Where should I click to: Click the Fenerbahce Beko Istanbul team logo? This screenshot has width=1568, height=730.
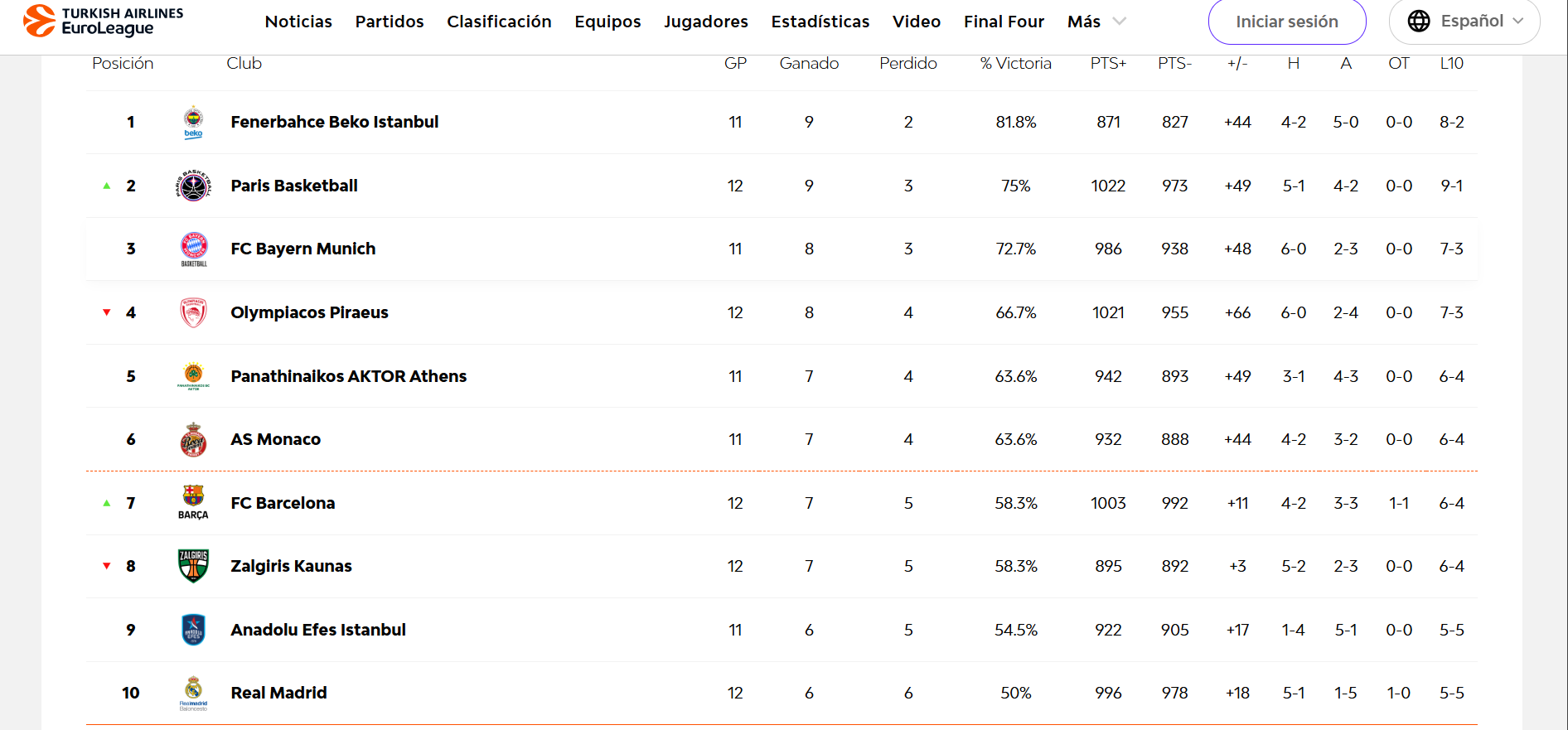click(x=193, y=122)
